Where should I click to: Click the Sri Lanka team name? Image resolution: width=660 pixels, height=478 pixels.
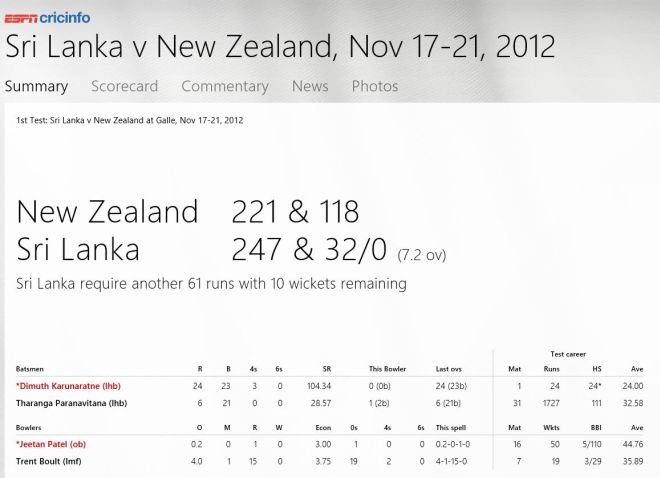[x=78, y=249]
